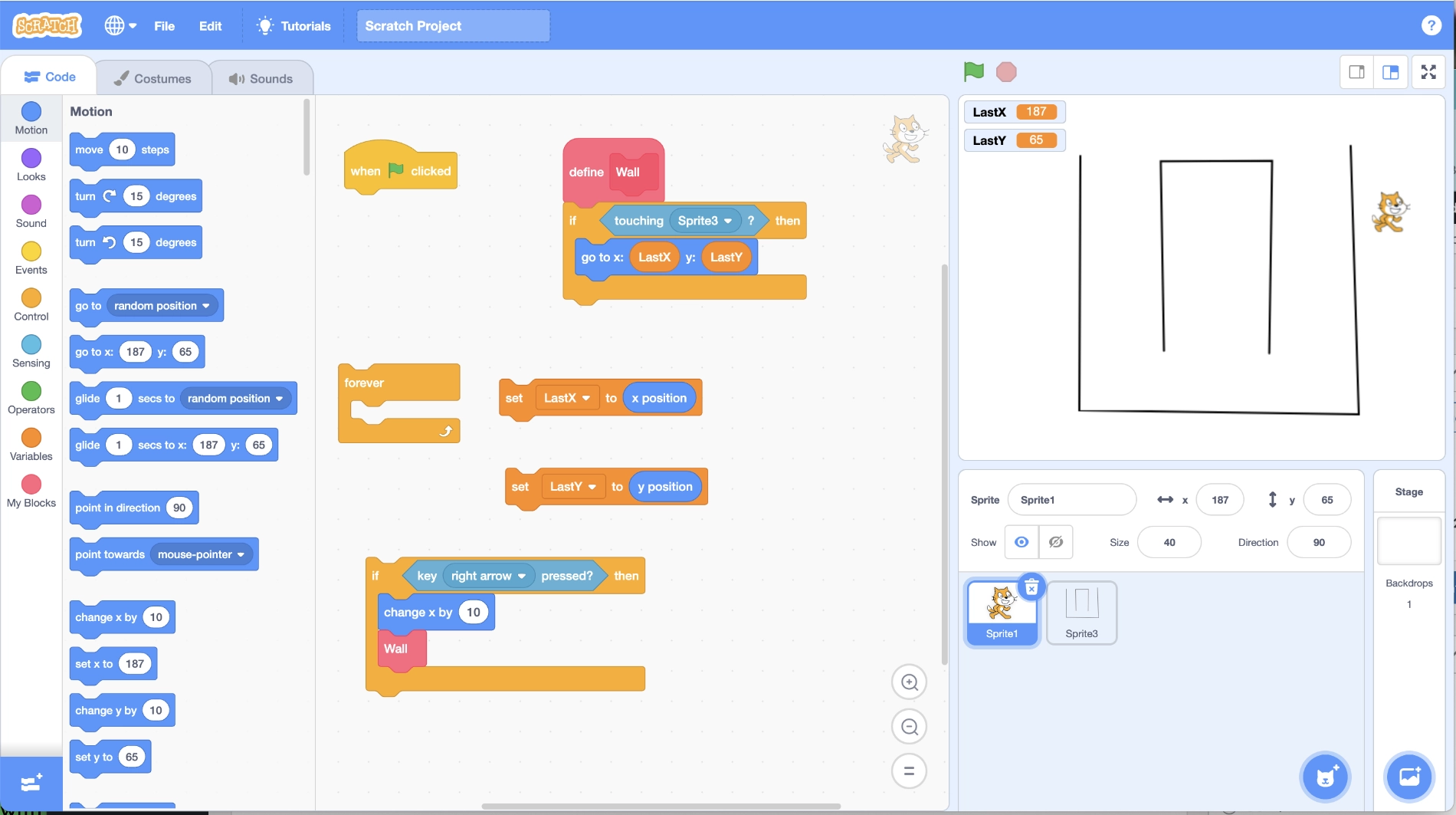Show the sprite with the eye icon

[1021, 542]
